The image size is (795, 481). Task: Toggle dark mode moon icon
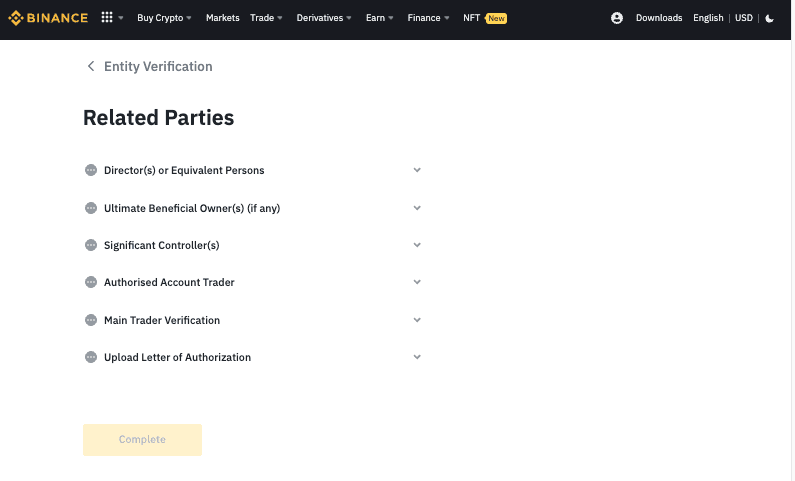pos(769,18)
